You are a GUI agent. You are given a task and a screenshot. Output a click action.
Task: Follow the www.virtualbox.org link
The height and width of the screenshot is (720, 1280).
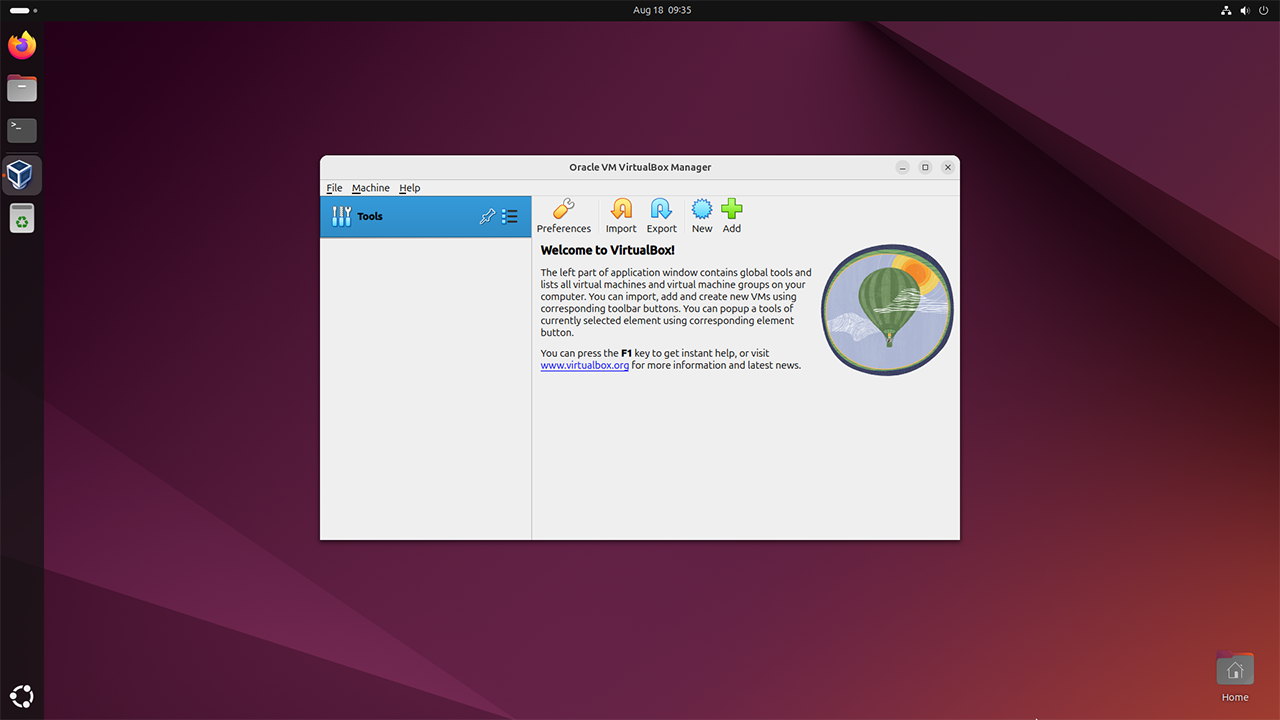click(x=585, y=366)
